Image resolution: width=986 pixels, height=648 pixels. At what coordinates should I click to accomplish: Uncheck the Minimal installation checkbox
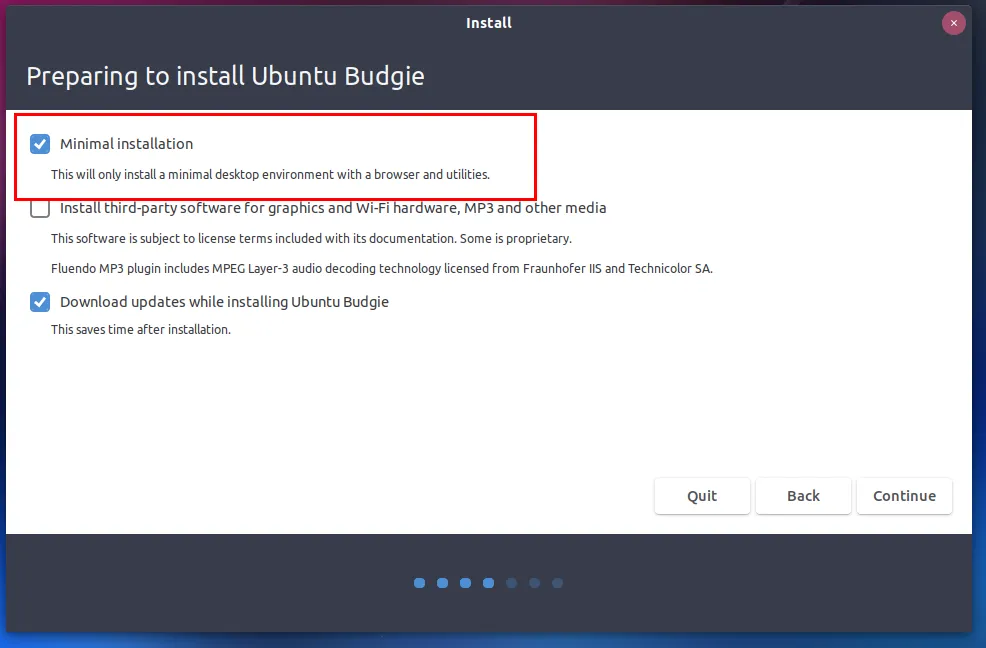pos(40,144)
